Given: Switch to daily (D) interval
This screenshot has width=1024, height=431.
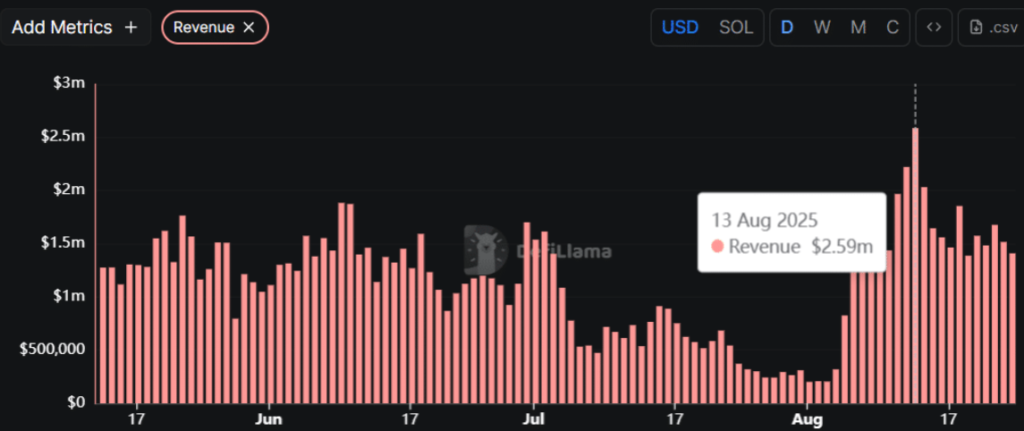Looking at the screenshot, I should (787, 27).
